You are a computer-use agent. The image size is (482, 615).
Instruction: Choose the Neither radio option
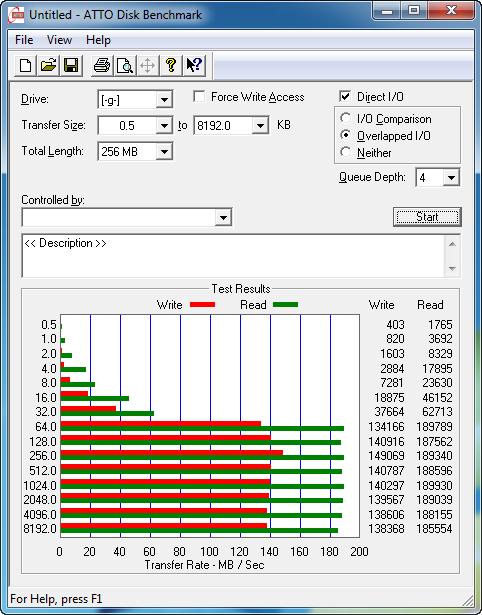point(346,153)
